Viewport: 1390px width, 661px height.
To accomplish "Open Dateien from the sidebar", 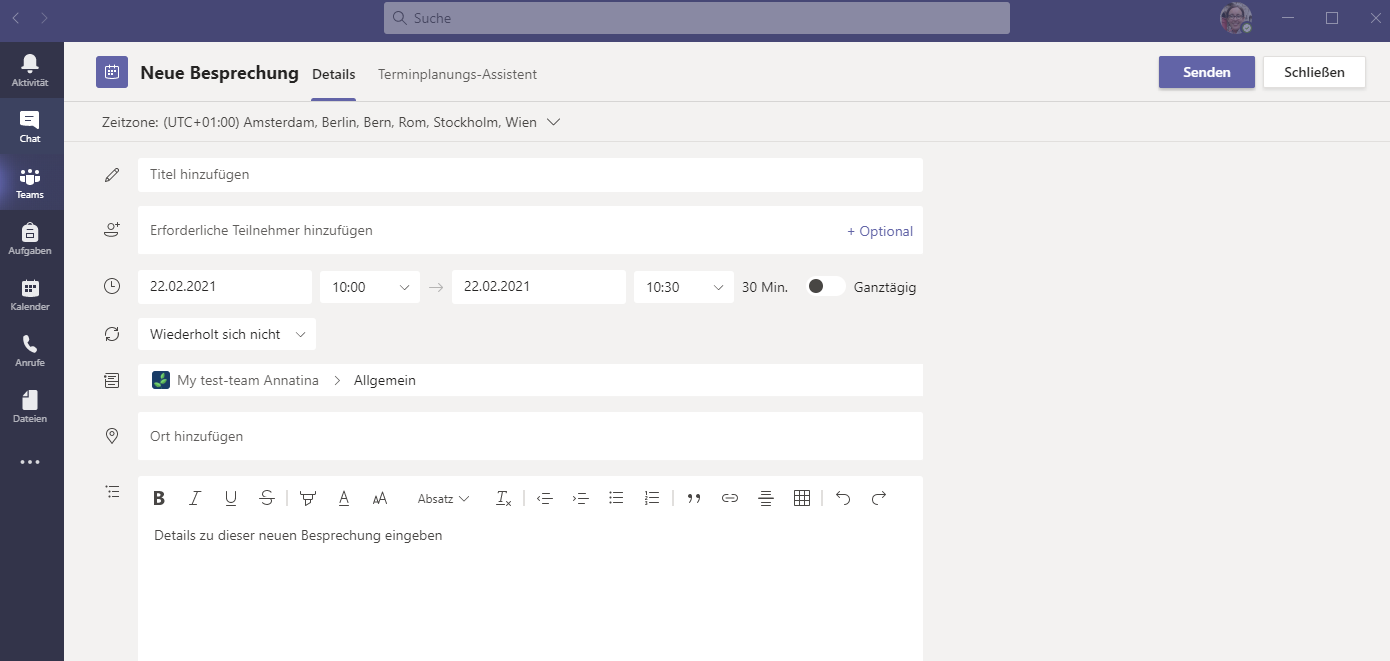I will pyautogui.click(x=30, y=406).
